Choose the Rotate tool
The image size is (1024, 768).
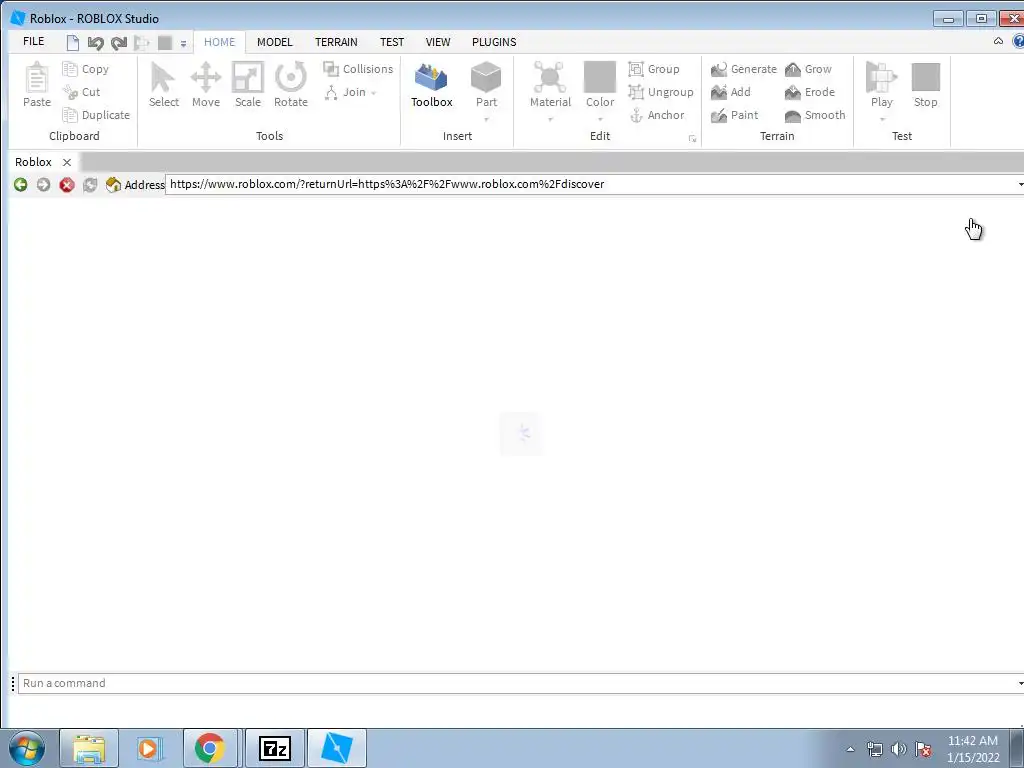[291, 85]
